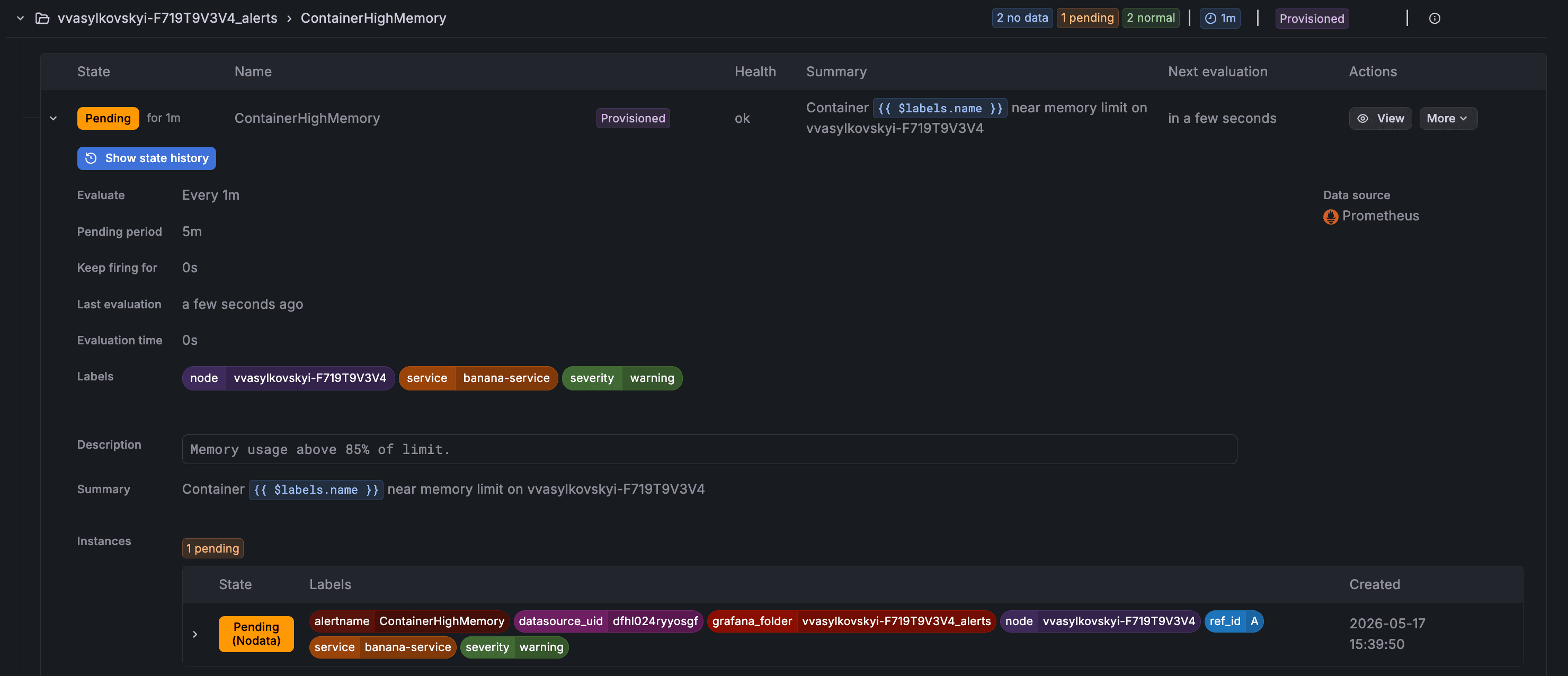
Task: Click the 2026-05-17 15:39:50 created timestamp
Action: coord(1387,634)
